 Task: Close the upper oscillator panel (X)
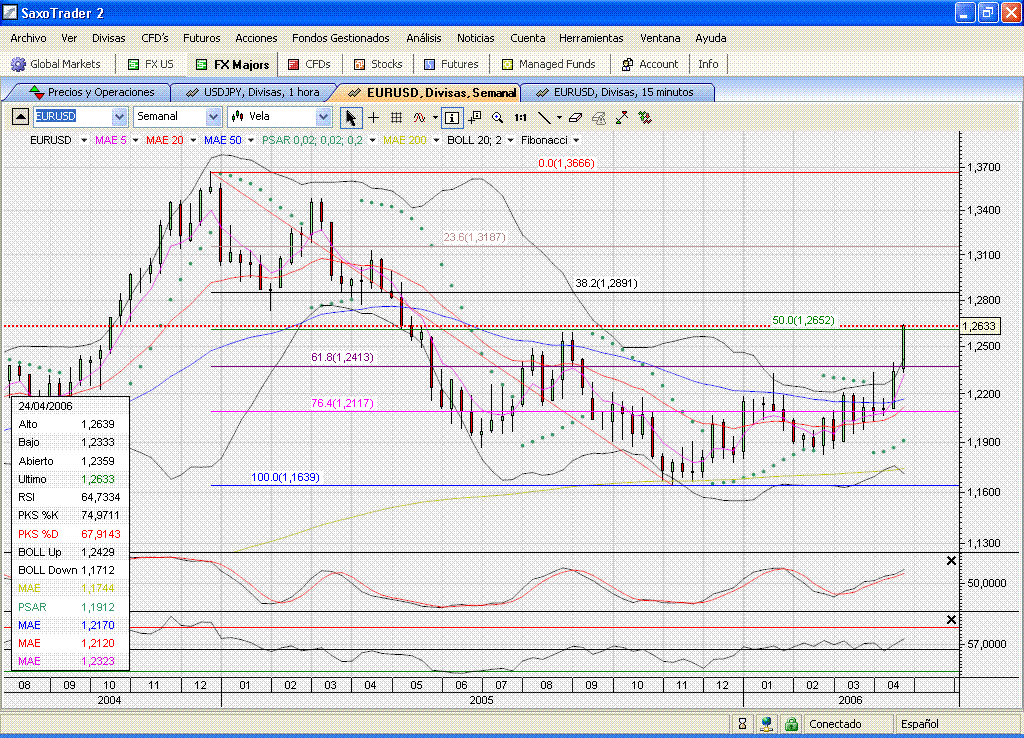[952, 561]
